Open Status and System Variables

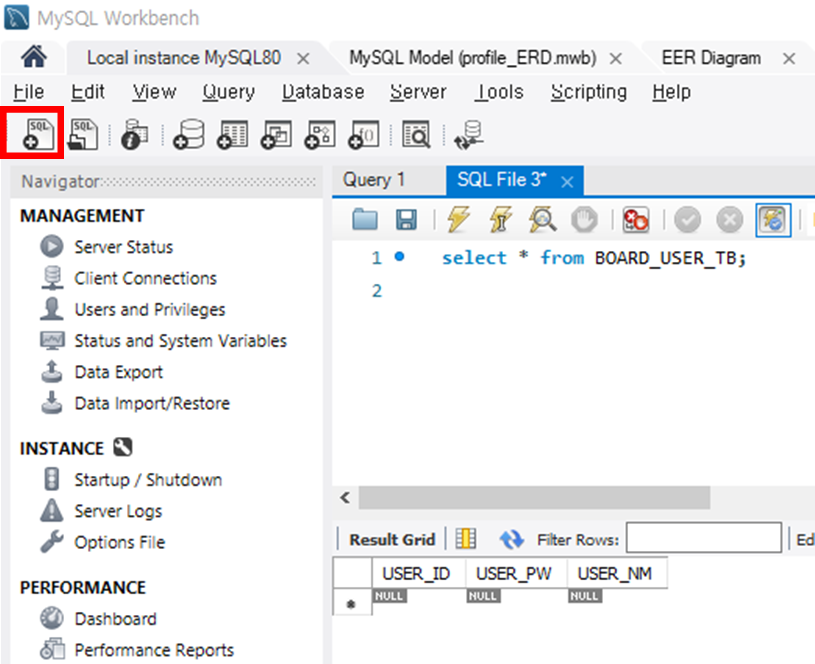coord(181,341)
